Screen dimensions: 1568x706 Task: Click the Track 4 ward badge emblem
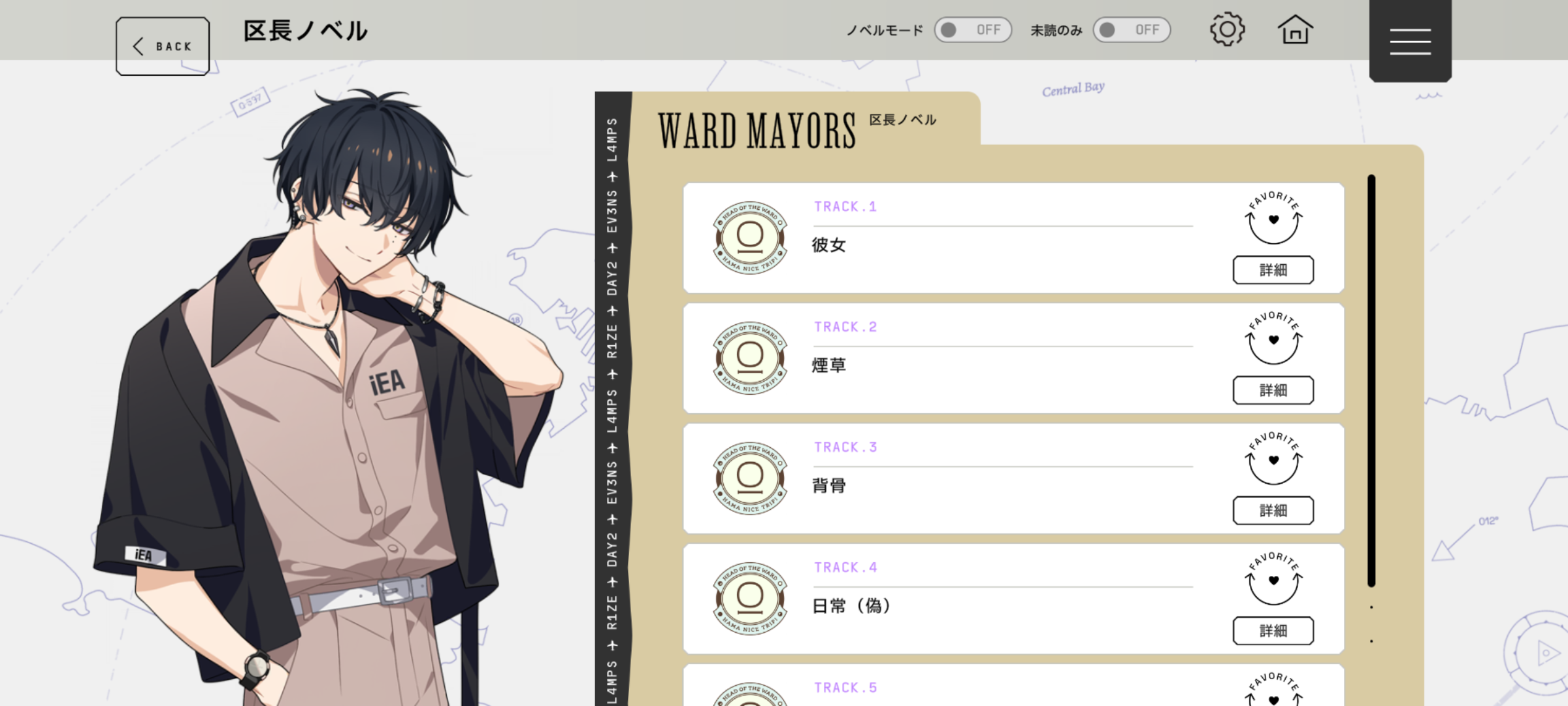point(750,599)
